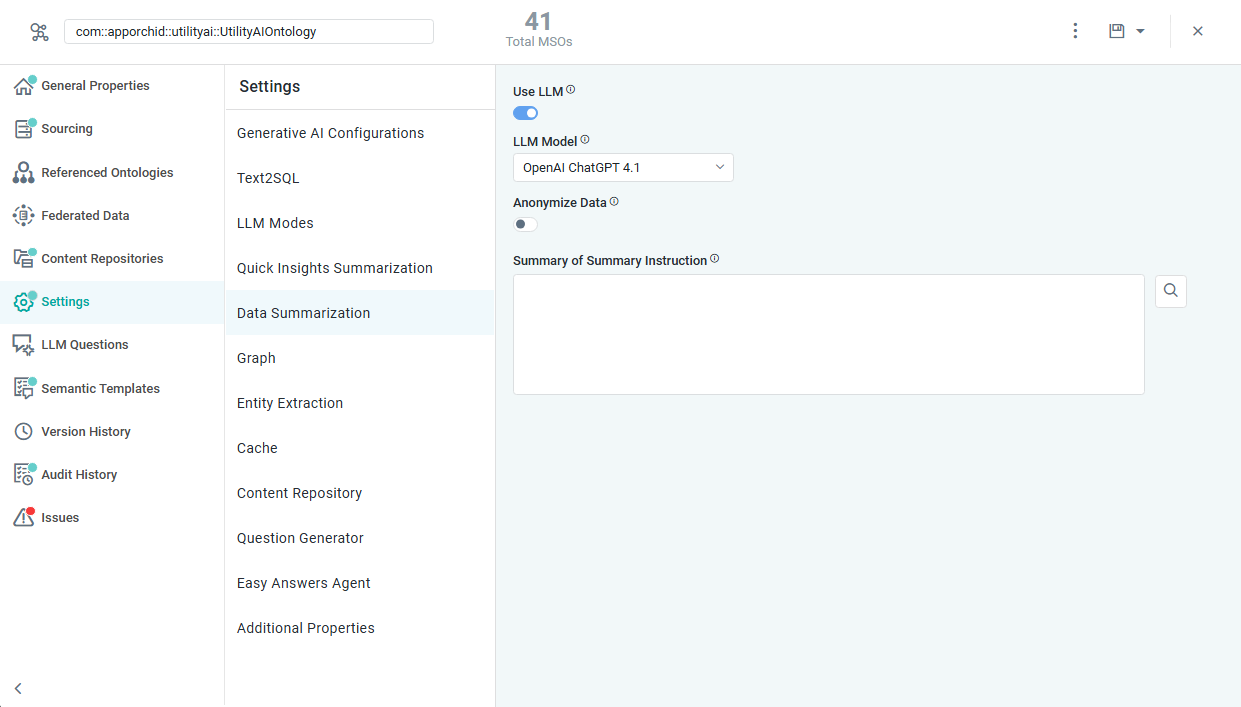
Task: Open Generative AI Configurations settings
Action: (360, 133)
